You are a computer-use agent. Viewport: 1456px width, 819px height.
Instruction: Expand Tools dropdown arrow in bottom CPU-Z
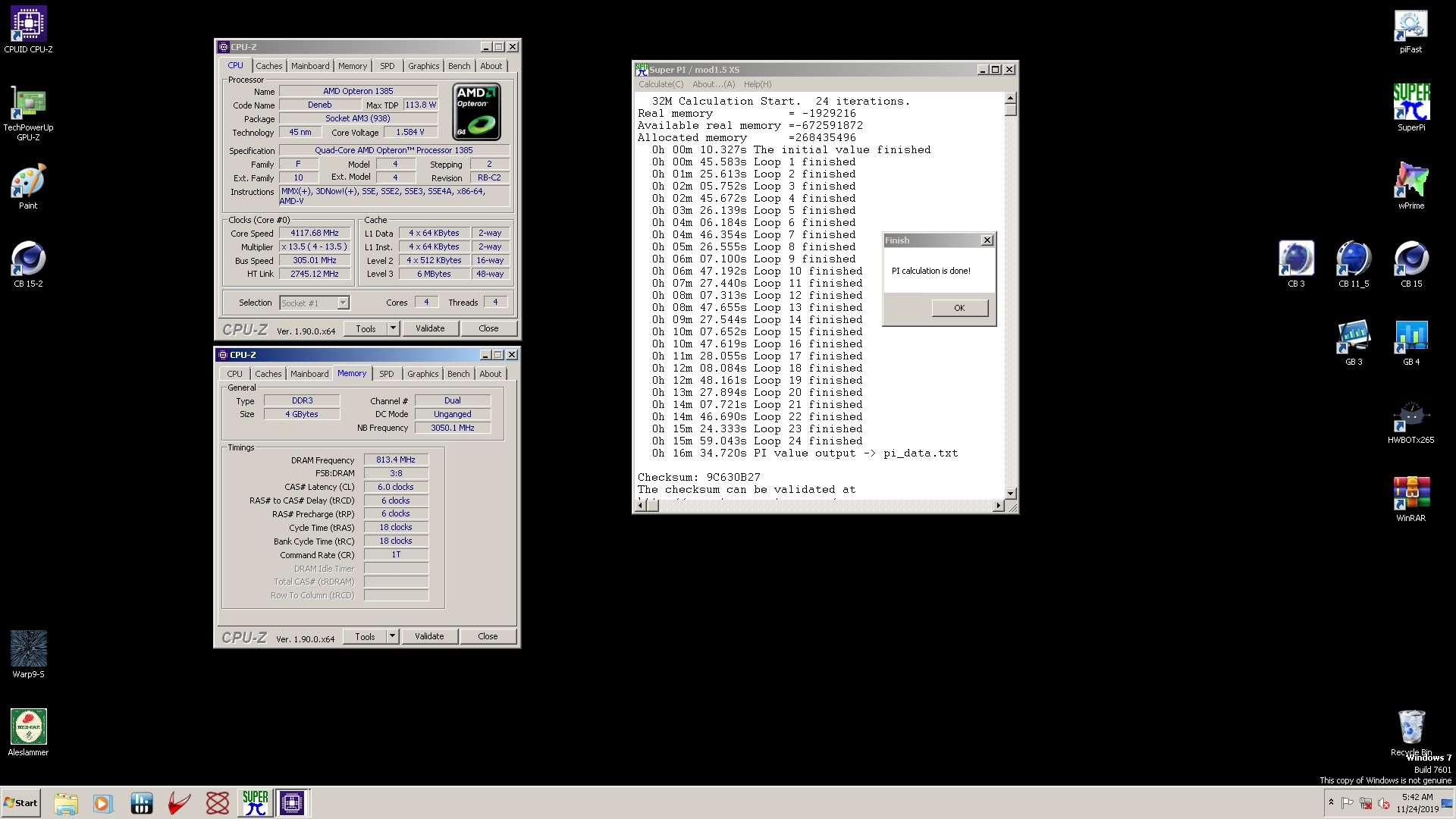point(392,636)
